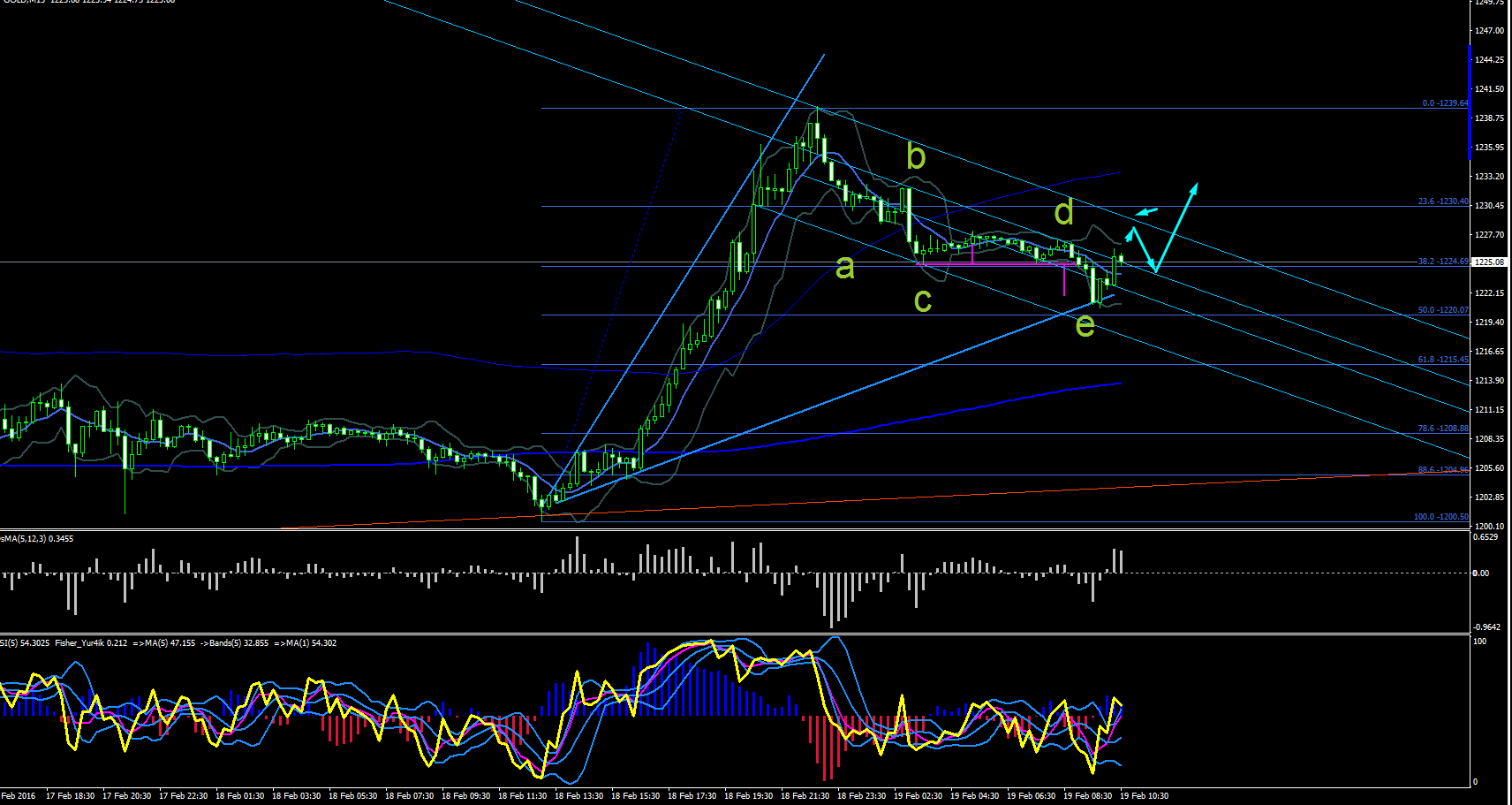Click price scale value 1222.15

(1489, 293)
